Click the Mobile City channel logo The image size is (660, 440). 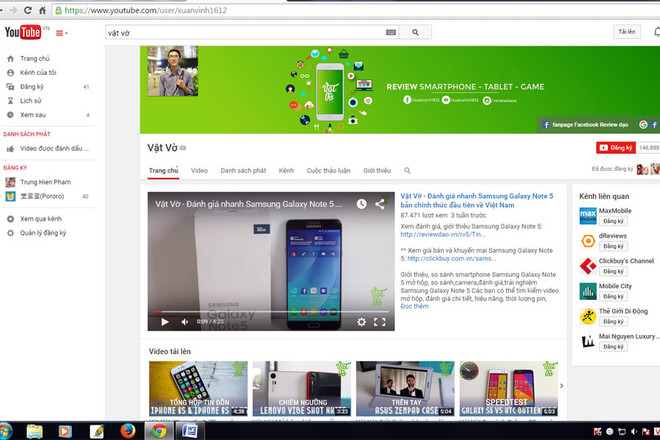588,291
